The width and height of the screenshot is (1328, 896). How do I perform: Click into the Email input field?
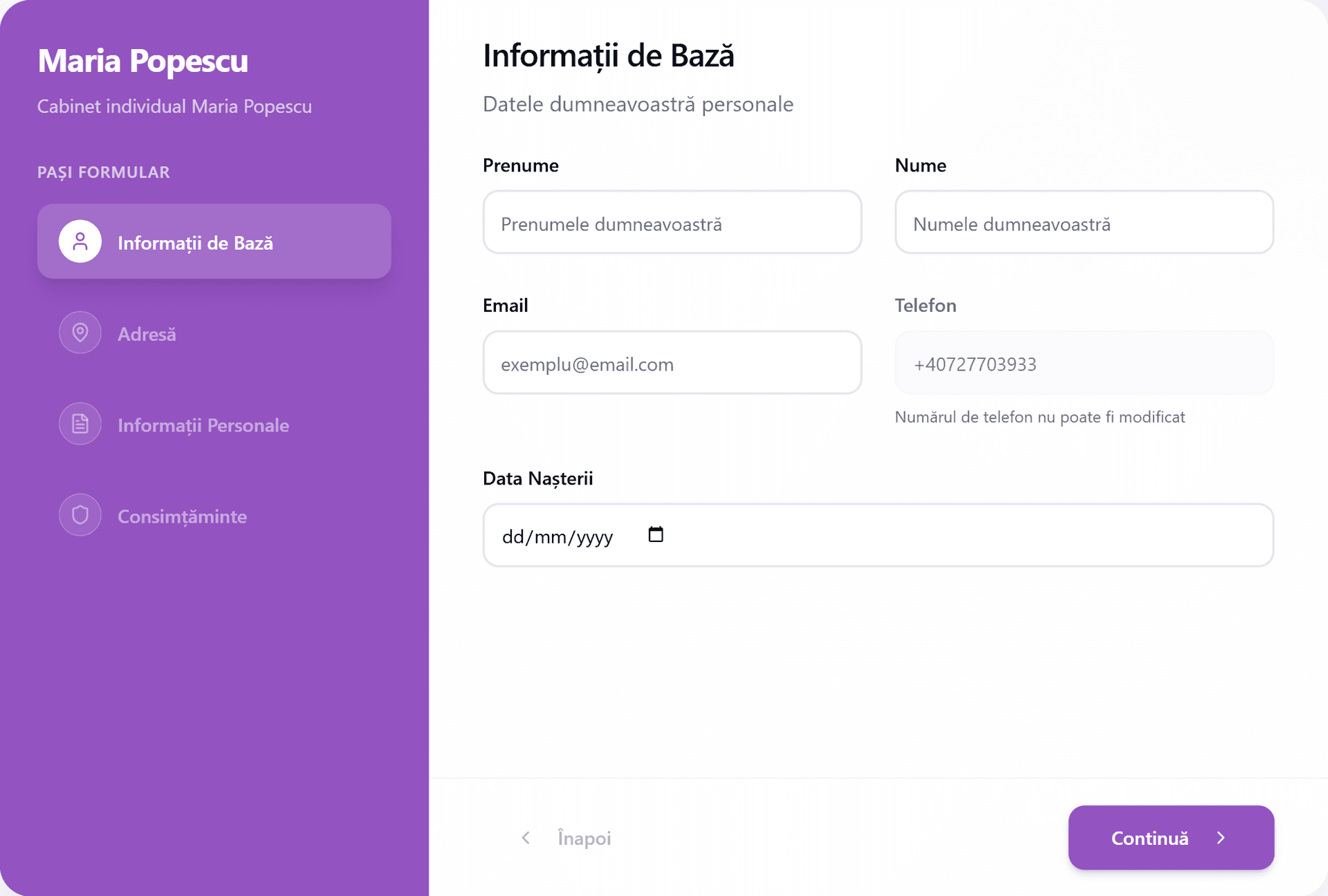(672, 363)
